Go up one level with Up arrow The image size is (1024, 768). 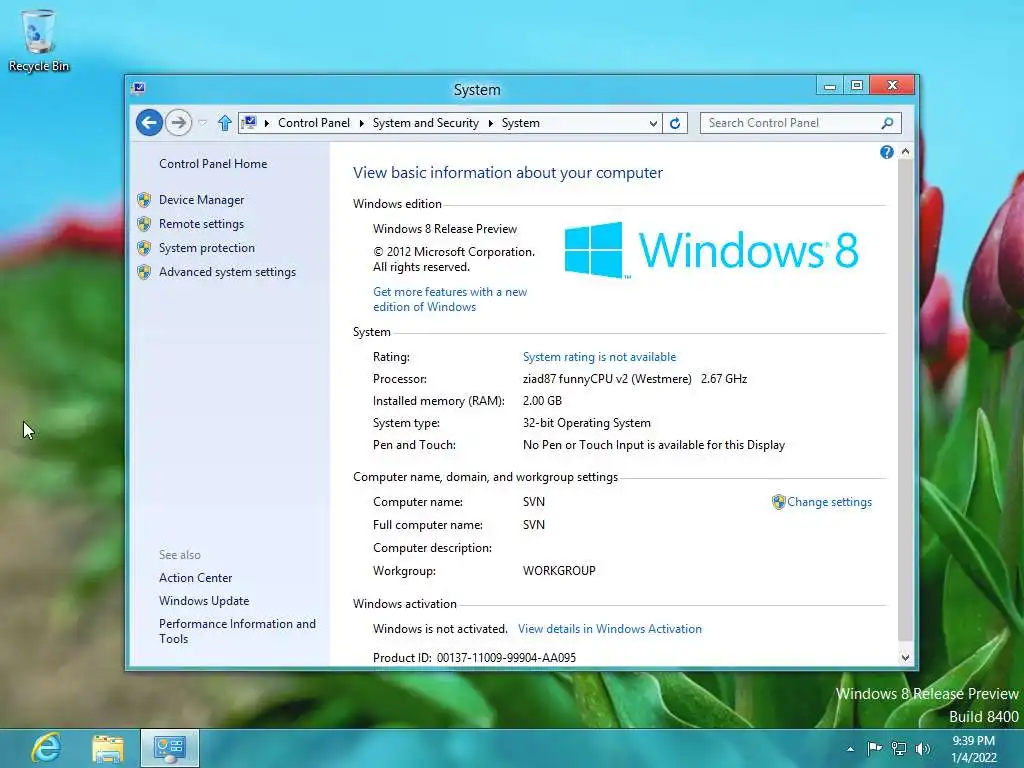pyautogui.click(x=225, y=123)
